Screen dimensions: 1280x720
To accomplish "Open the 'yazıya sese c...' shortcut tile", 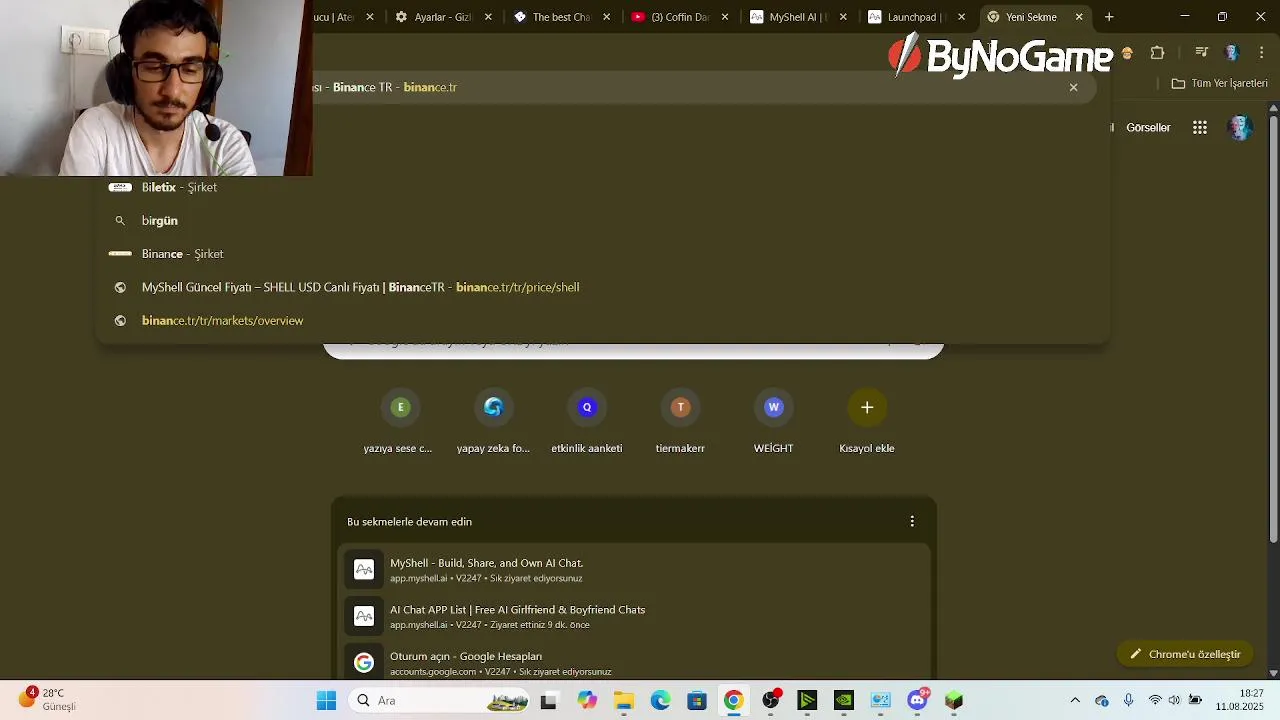I will 399,421.
